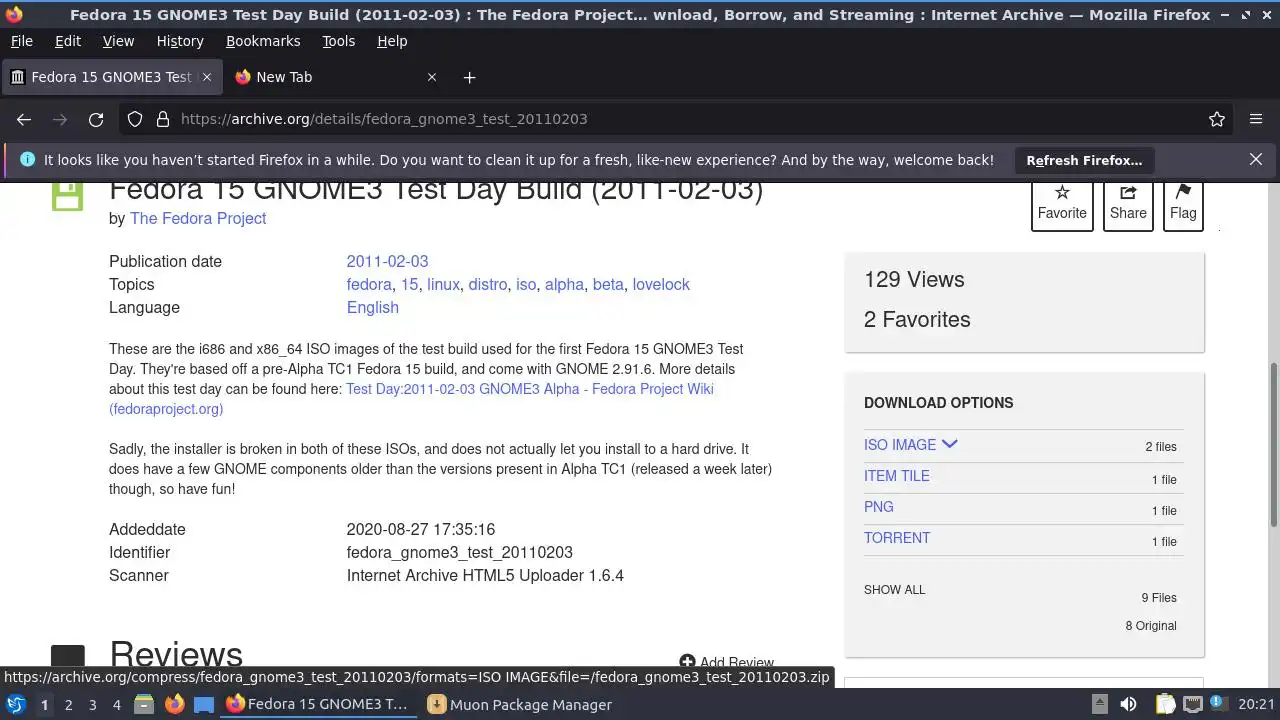Click the 9 Files link
The image size is (1280, 720).
[x=1159, y=598]
